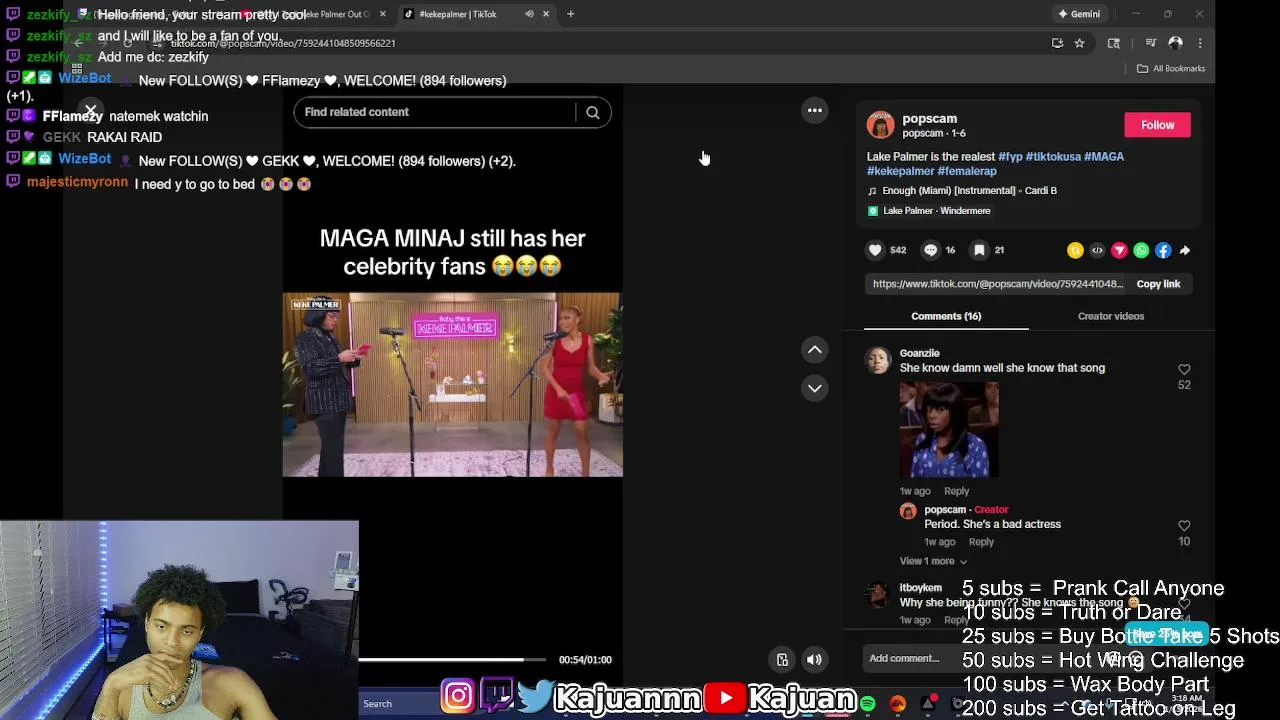
Task: Save the video with the bookmark icon
Action: pyautogui.click(x=980, y=250)
